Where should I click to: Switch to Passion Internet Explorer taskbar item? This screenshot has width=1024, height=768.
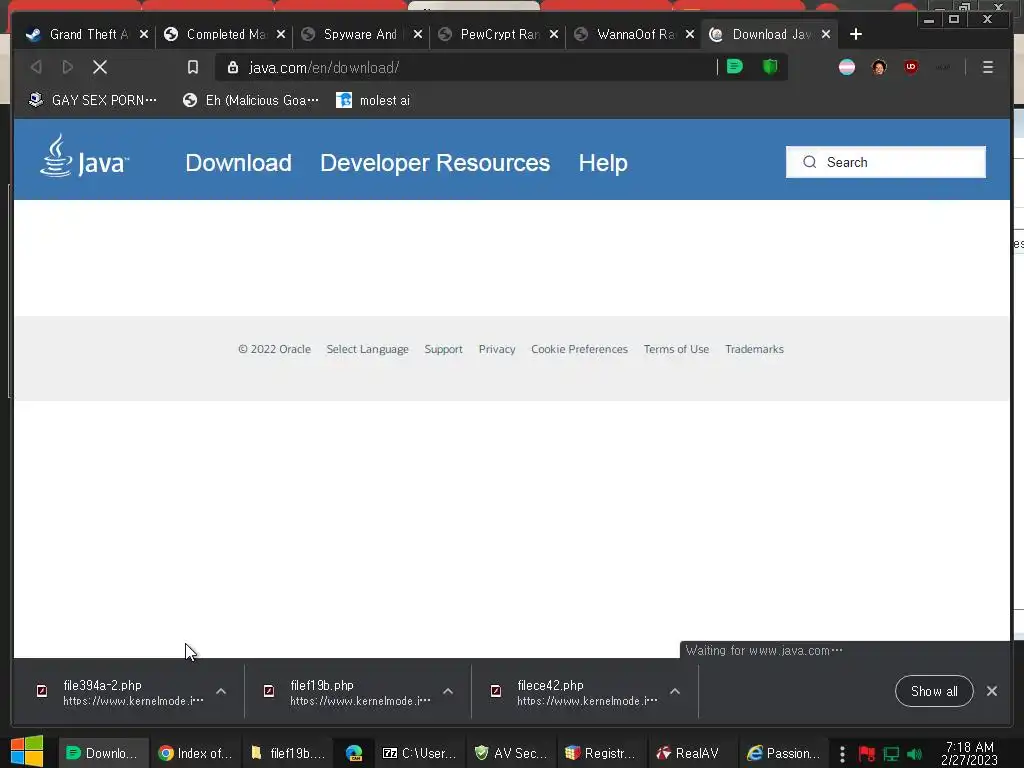pos(783,753)
